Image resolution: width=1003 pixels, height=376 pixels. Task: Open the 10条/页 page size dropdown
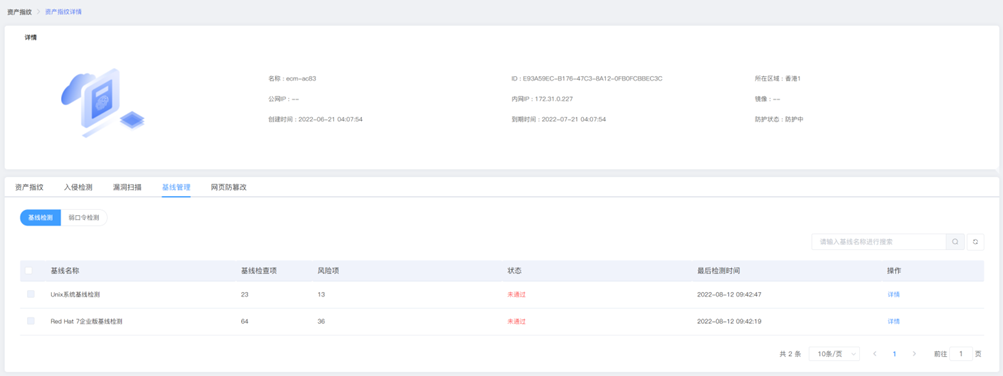(834, 354)
